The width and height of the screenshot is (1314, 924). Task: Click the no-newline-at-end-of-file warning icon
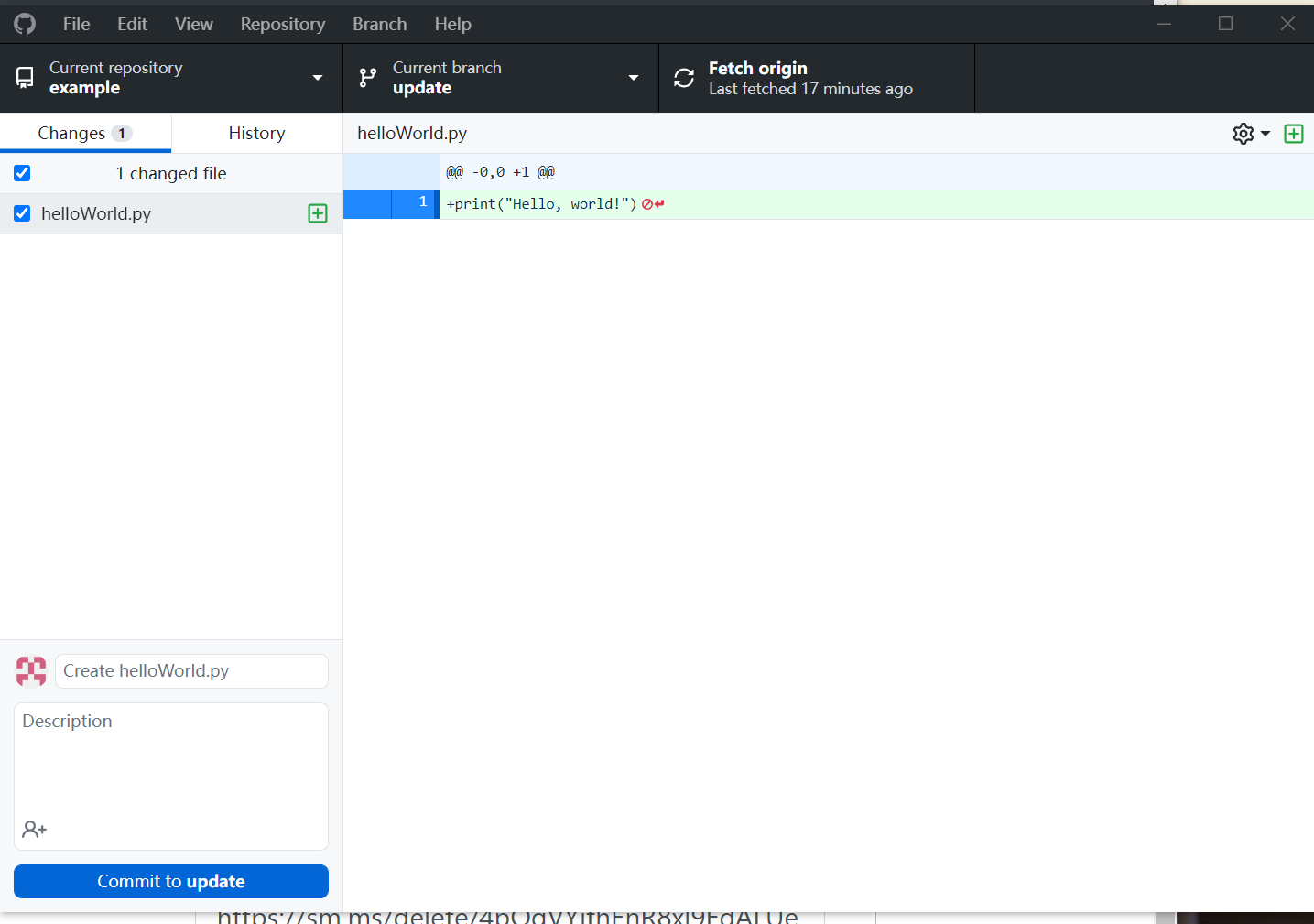click(653, 204)
